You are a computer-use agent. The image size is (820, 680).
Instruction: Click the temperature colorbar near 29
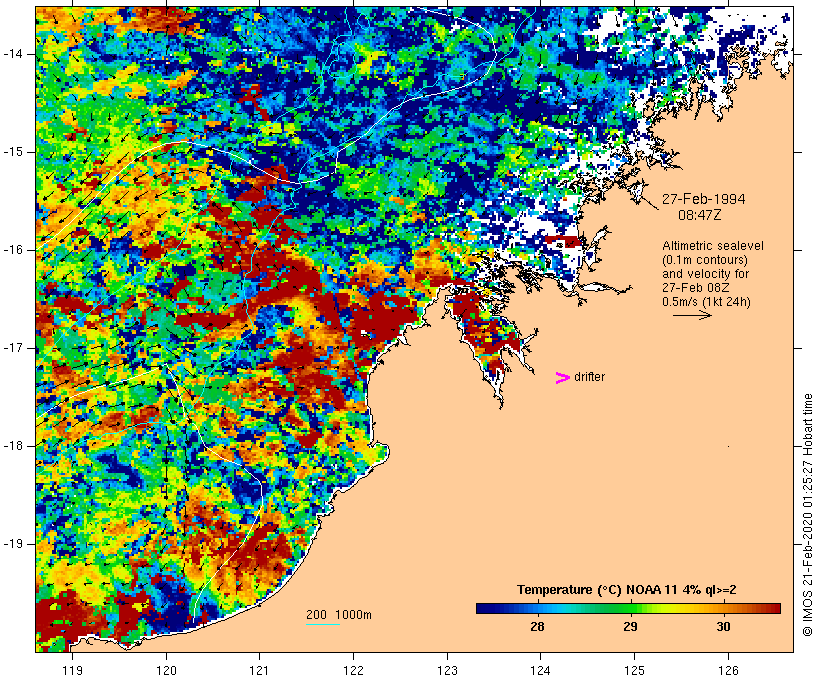tap(631, 608)
